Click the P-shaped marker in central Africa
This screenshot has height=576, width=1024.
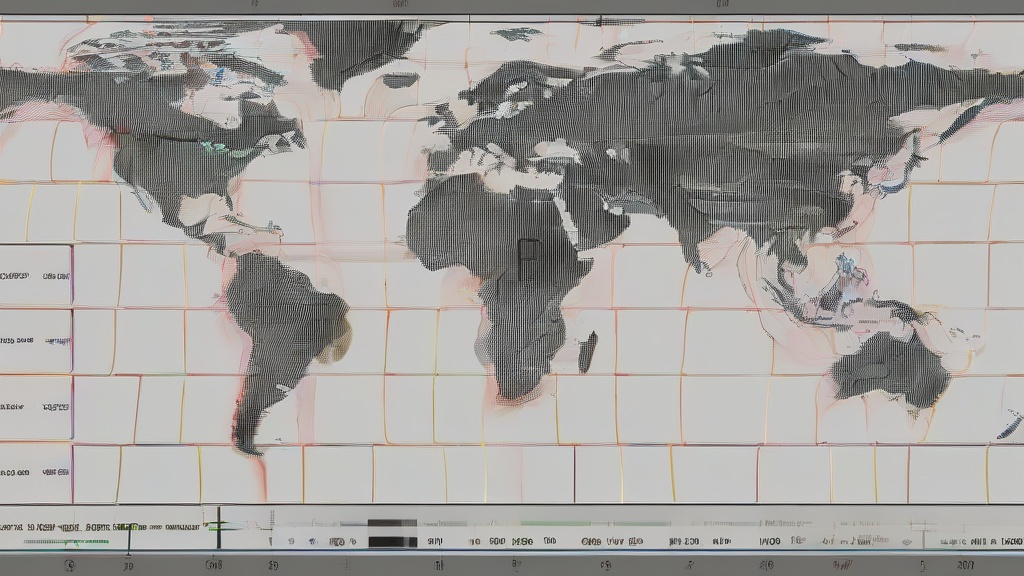[528, 259]
